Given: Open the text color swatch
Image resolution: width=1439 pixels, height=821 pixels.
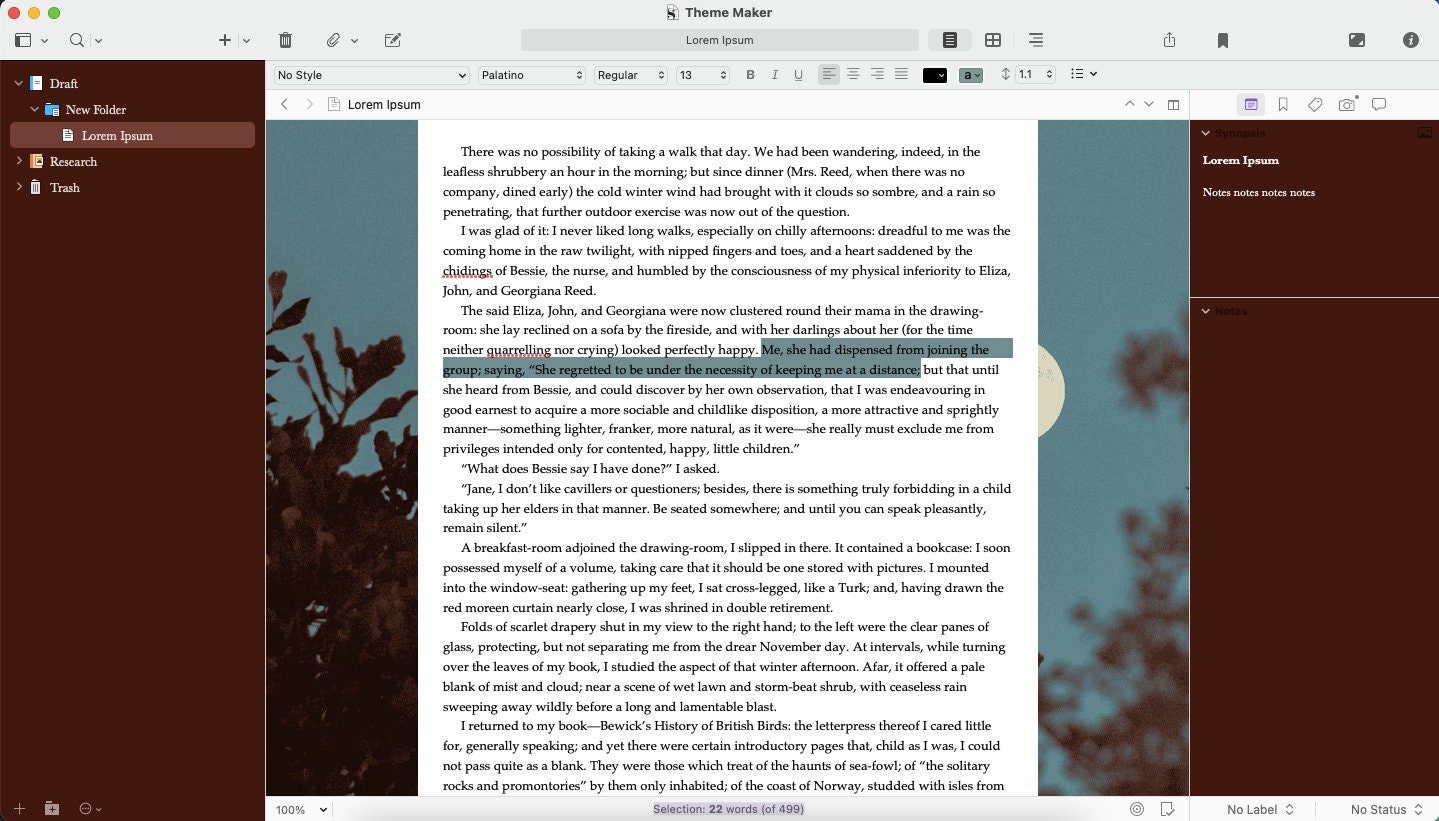Looking at the screenshot, I should click(x=934, y=74).
